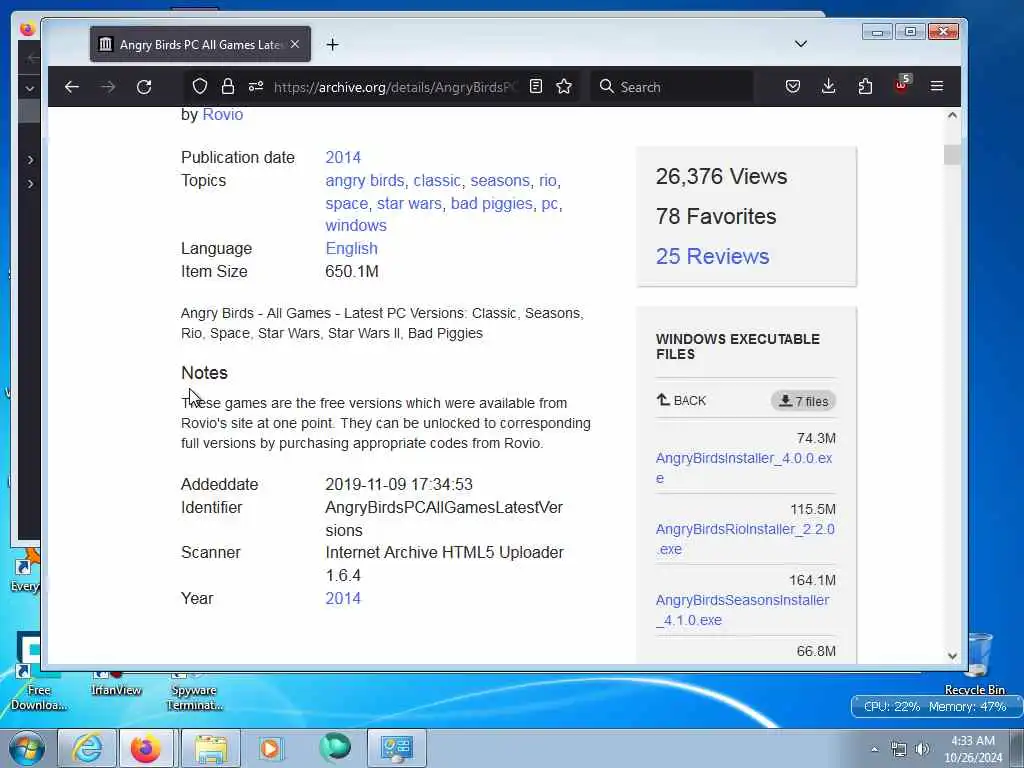1024x768 pixels.
Task: Select the Angry Birds PC All Games tab
Action: [x=200, y=44]
